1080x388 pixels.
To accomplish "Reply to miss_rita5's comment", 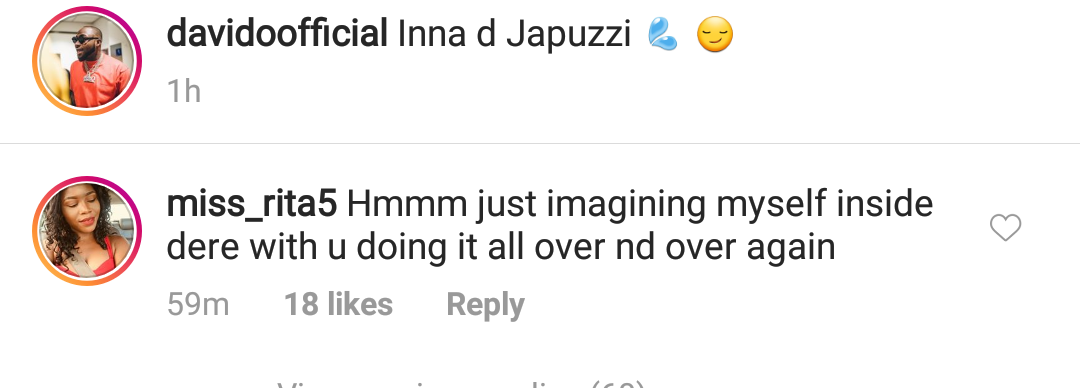I will tap(486, 305).
